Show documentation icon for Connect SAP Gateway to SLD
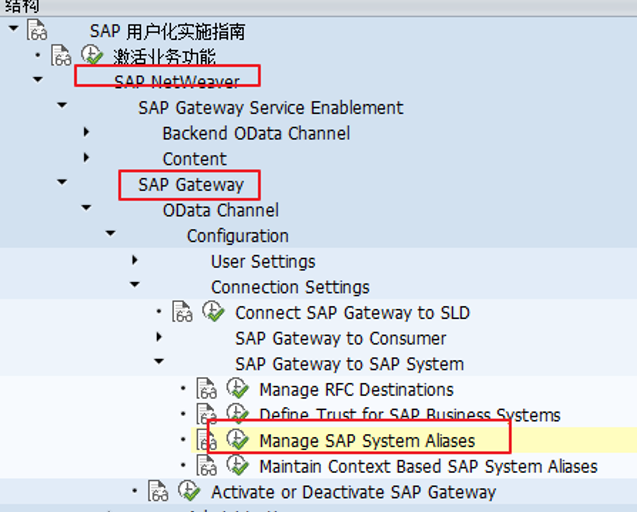Viewport: 637px width, 512px height. tap(182, 312)
